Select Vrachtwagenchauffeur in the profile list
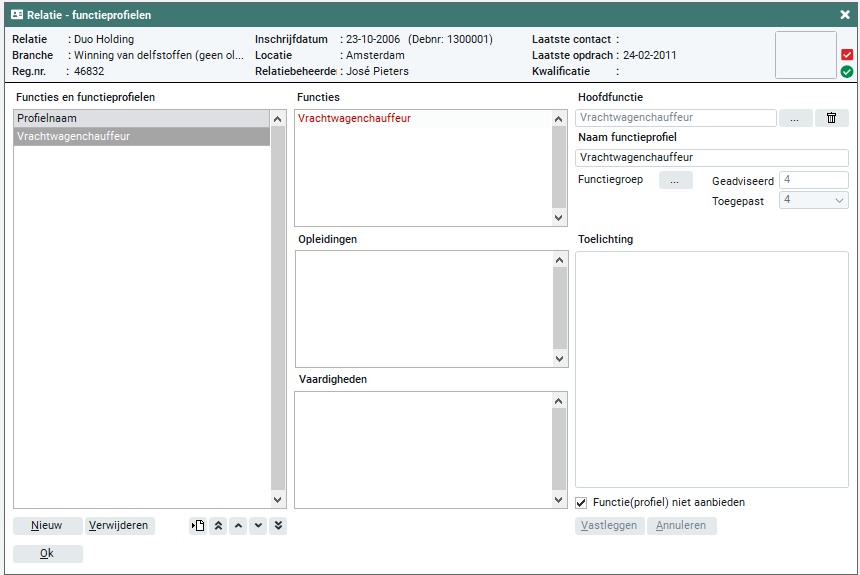Viewport: 860px width, 575px height. (140, 137)
